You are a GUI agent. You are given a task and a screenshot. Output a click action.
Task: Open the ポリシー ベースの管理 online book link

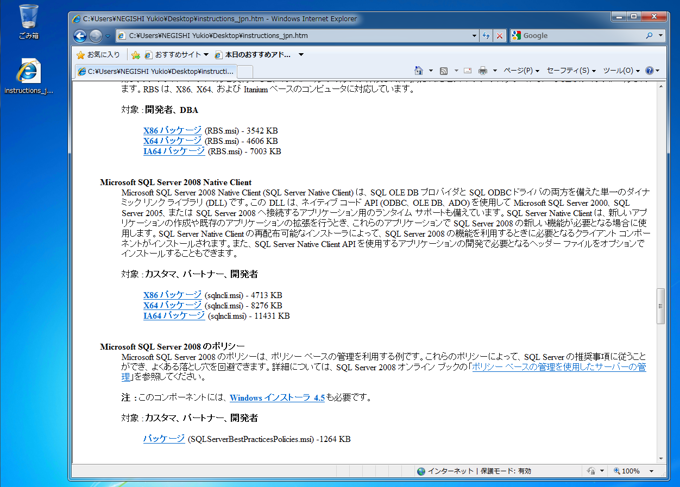point(559,367)
